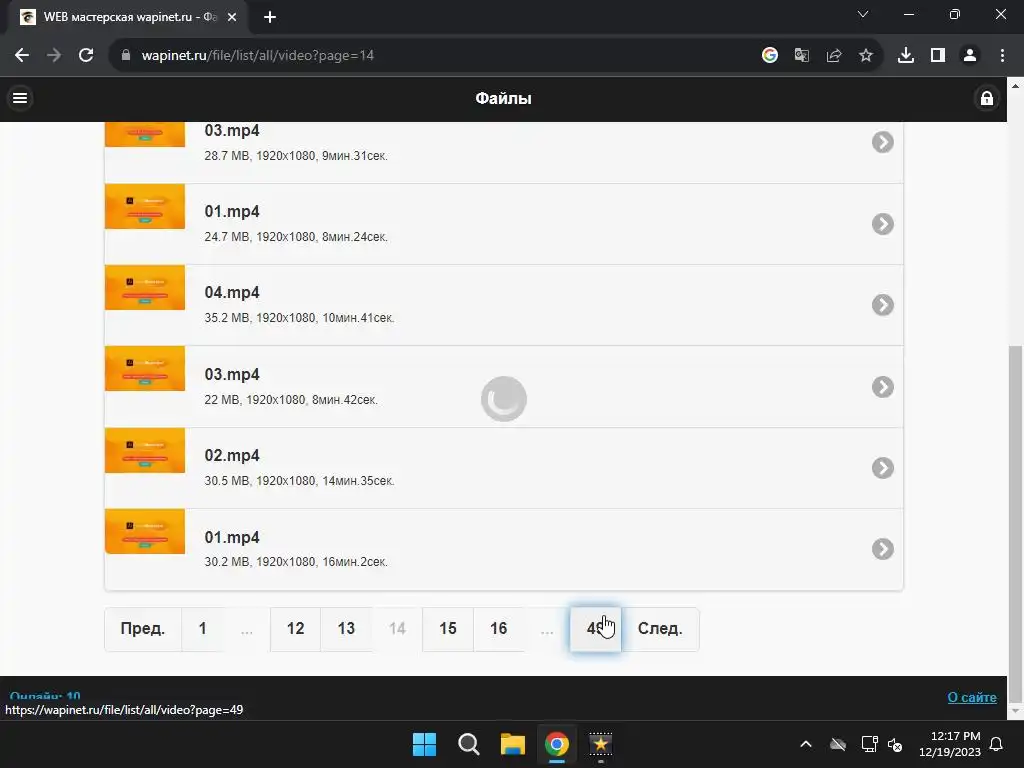
Task: Click the Google account icon in address bar
Action: tap(769, 56)
